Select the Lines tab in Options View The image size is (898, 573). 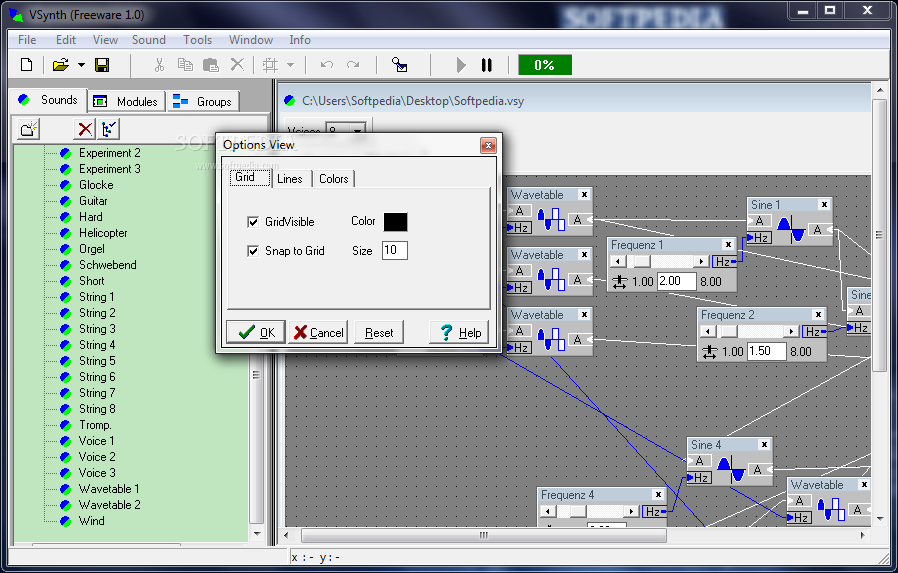[290, 179]
